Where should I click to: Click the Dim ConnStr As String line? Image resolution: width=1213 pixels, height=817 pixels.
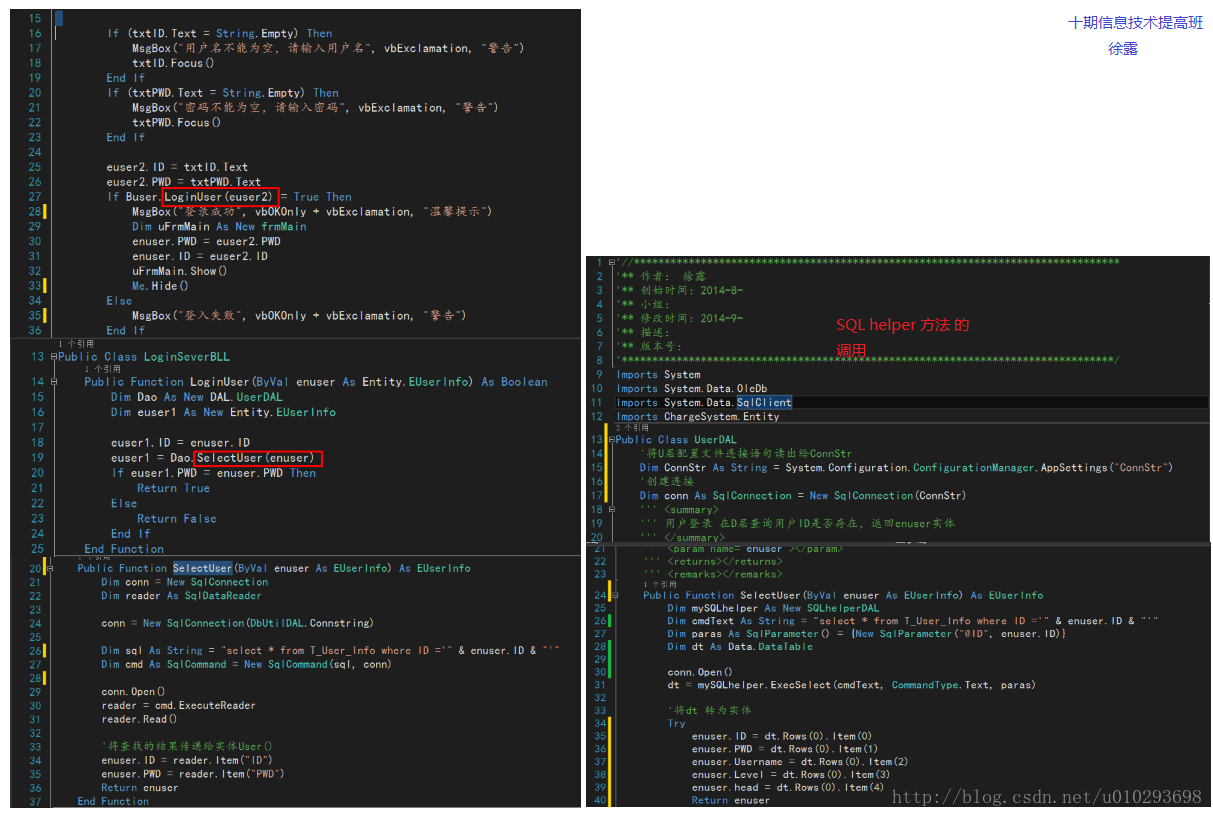tap(906, 467)
